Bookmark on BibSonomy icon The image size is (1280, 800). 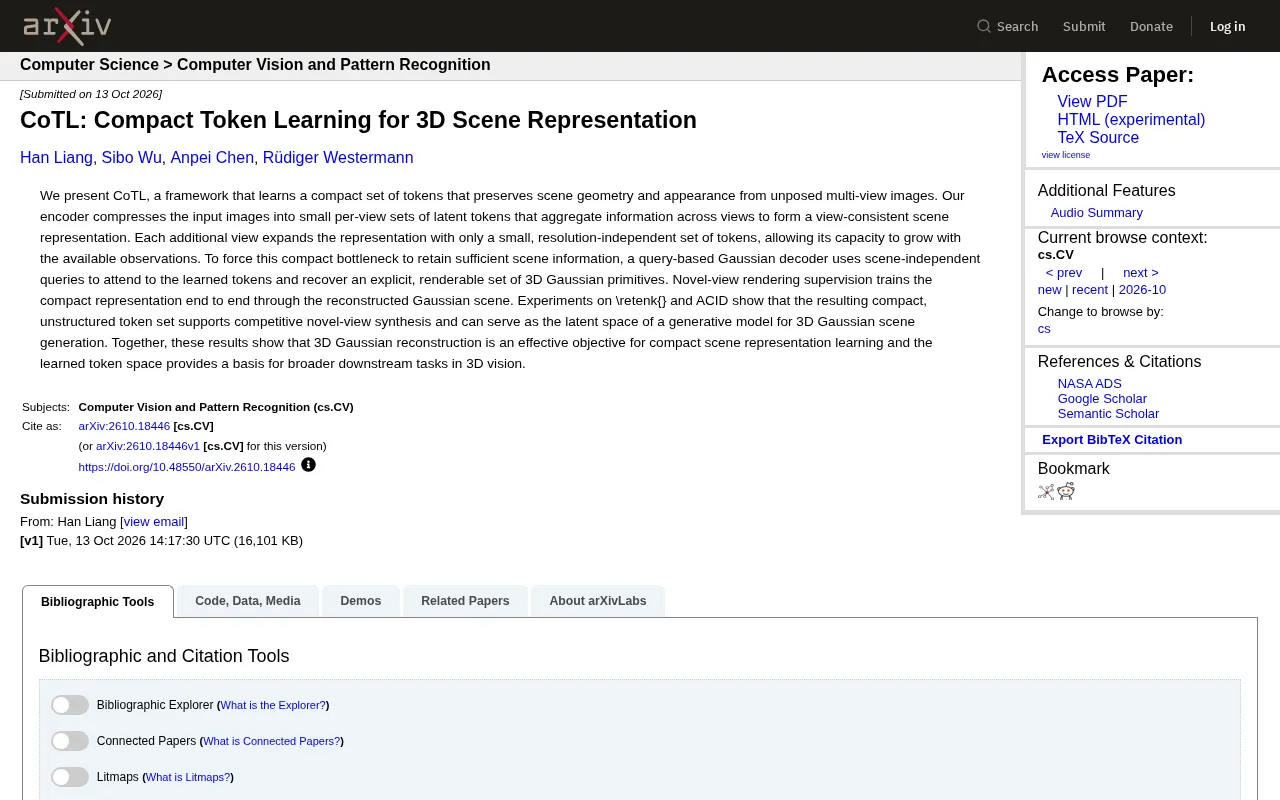pyautogui.click(x=1046, y=491)
